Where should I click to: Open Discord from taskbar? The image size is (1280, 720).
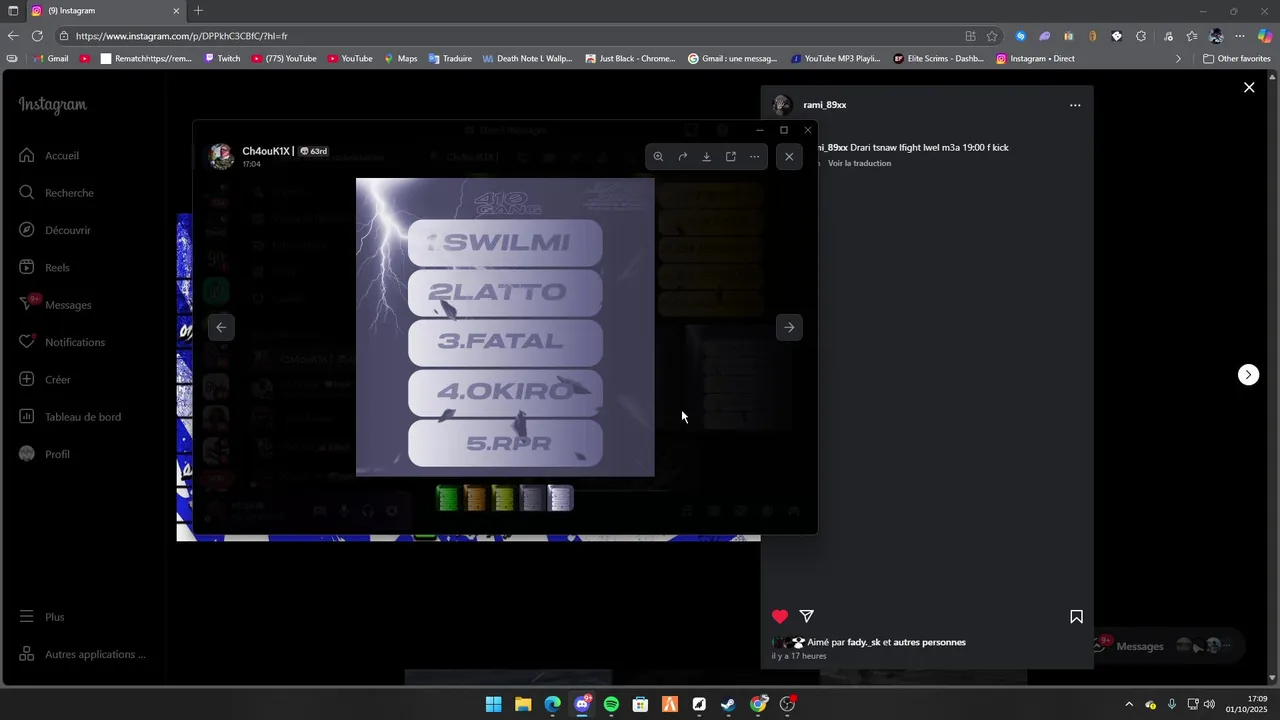pos(582,704)
